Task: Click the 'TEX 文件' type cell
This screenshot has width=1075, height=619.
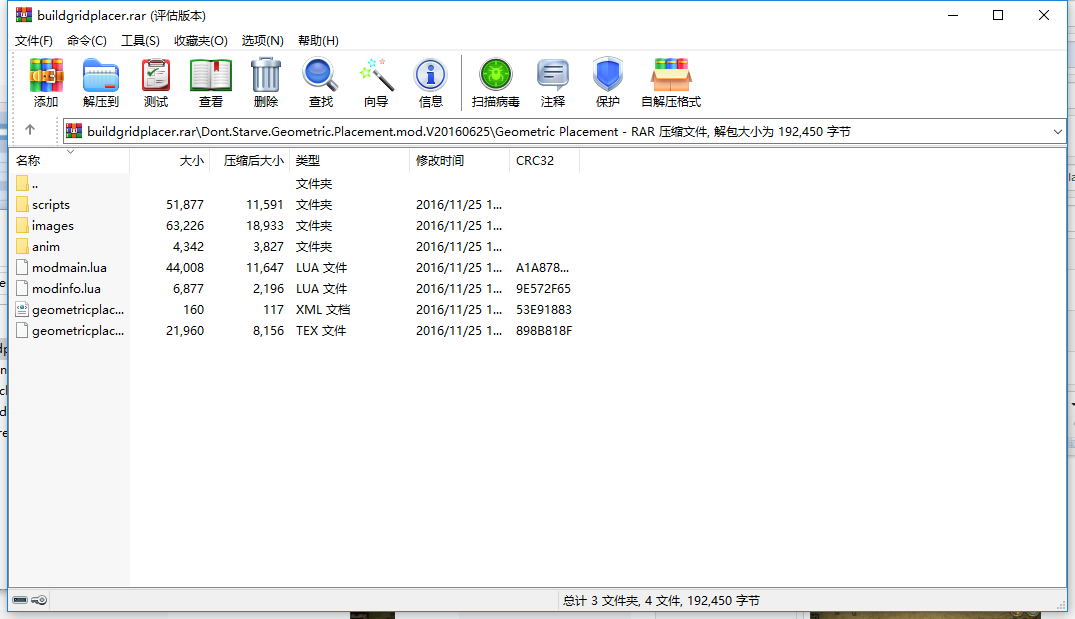Action: pos(321,330)
